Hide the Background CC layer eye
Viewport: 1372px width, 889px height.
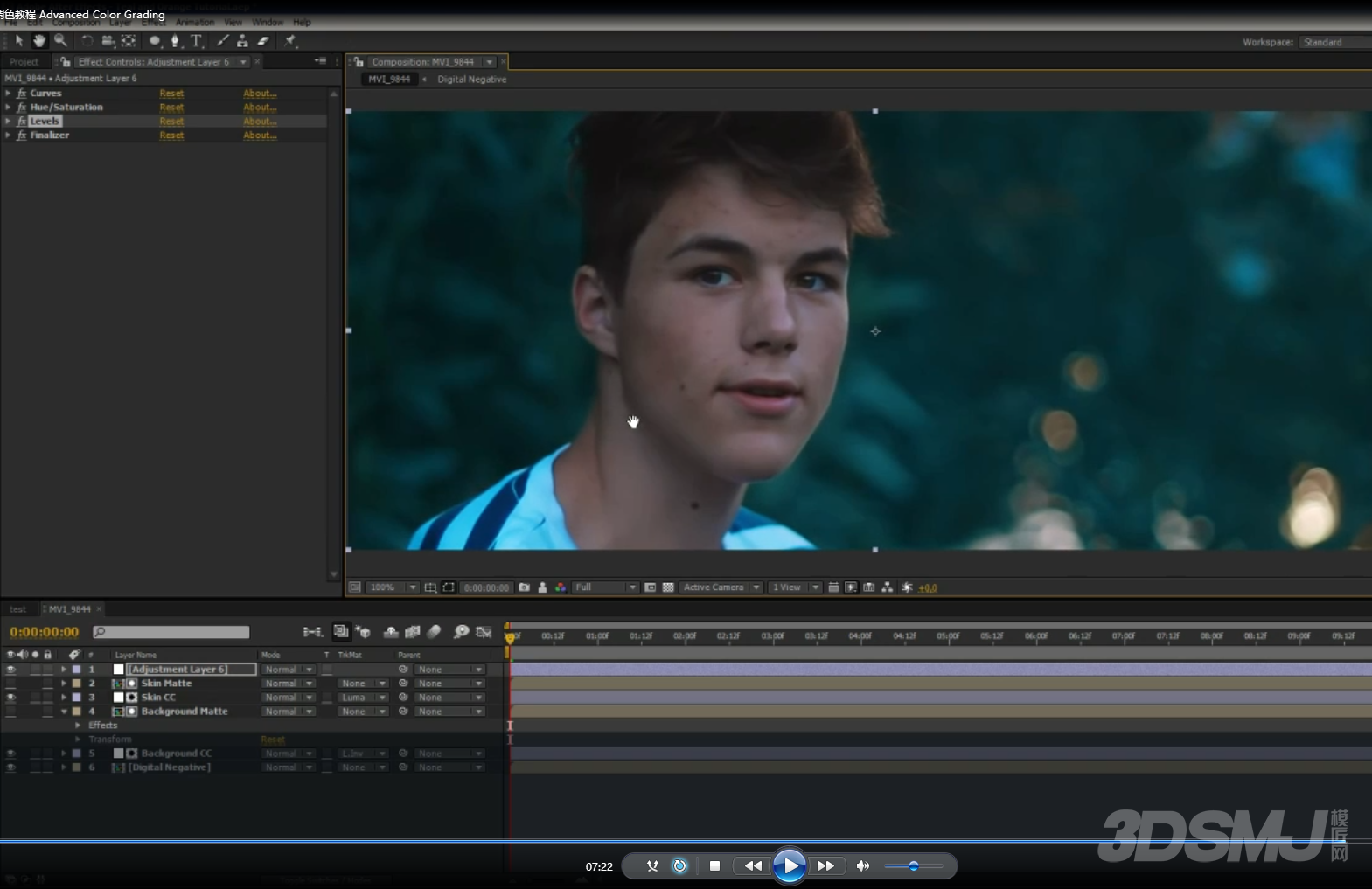(10, 754)
